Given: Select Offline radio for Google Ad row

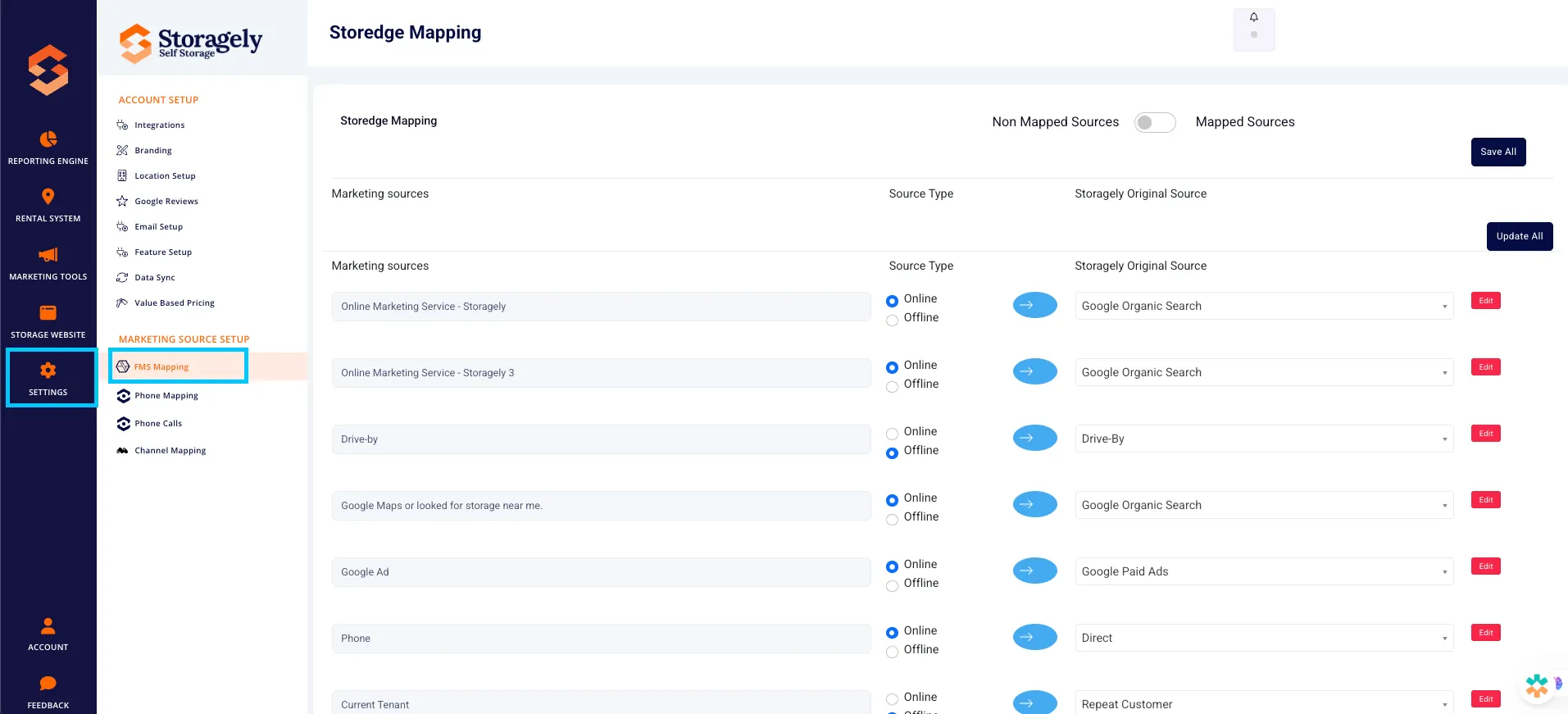Looking at the screenshot, I should click(892, 585).
